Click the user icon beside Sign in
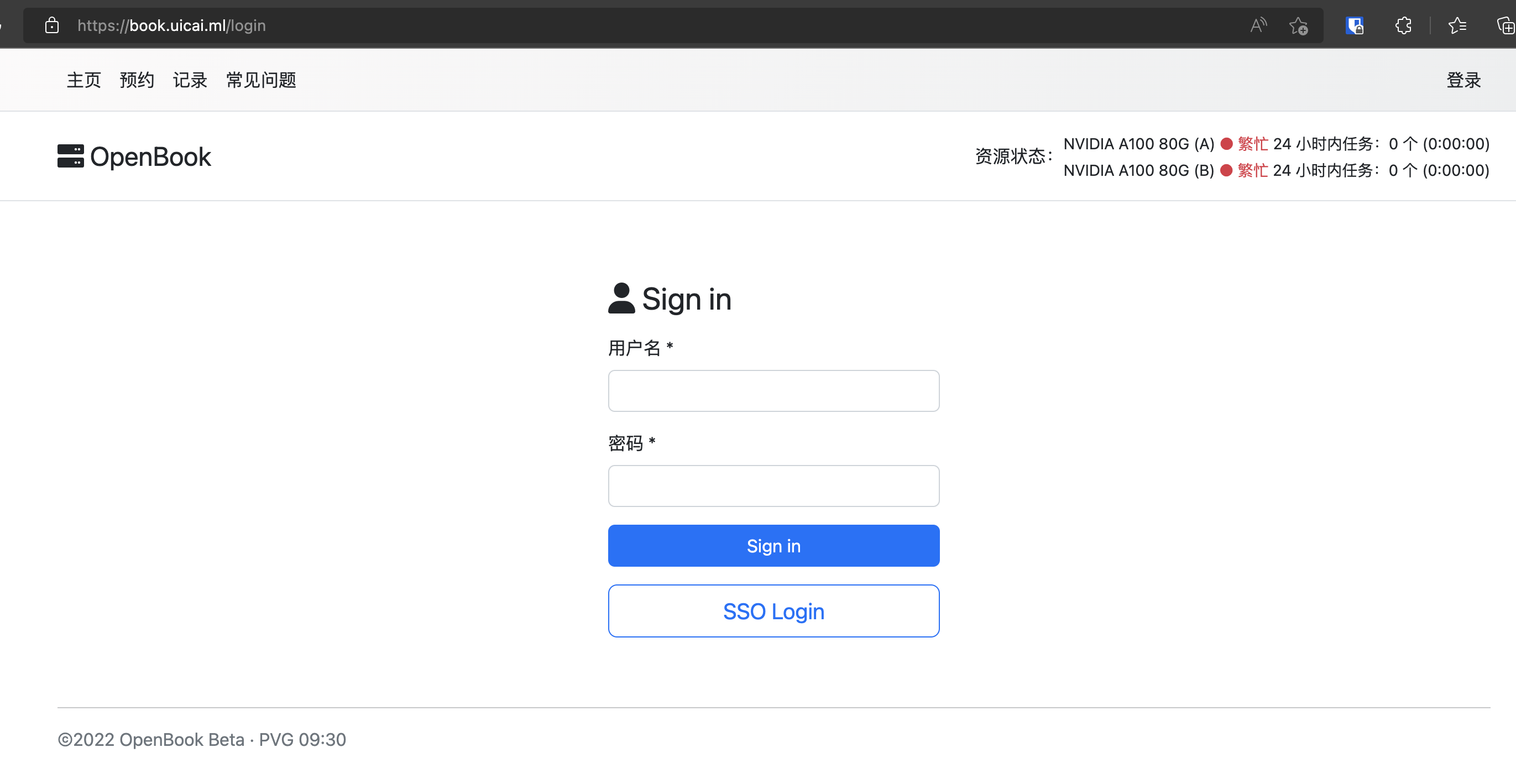Screen dimensions: 1516x784 pos(621,299)
